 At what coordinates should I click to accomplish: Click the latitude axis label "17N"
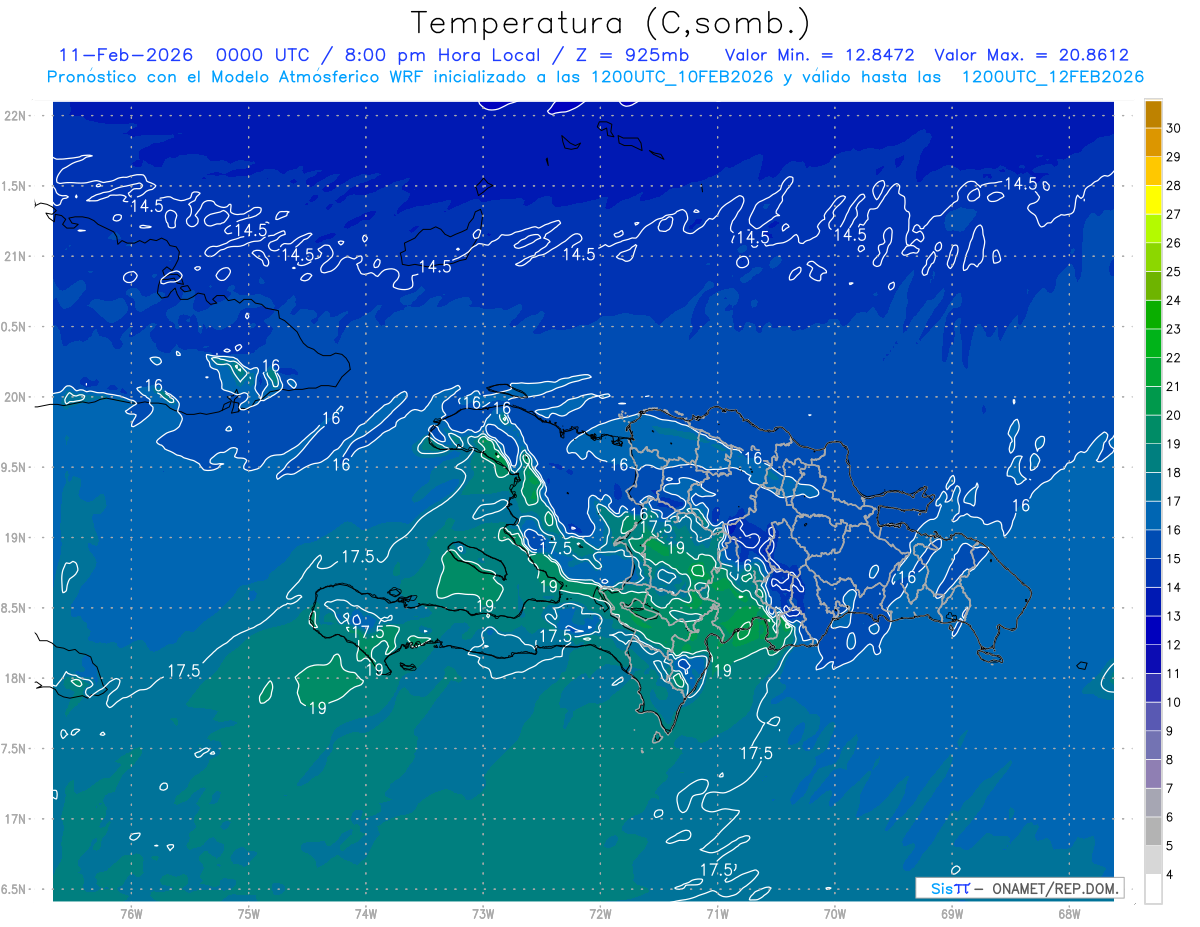(16, 820)
